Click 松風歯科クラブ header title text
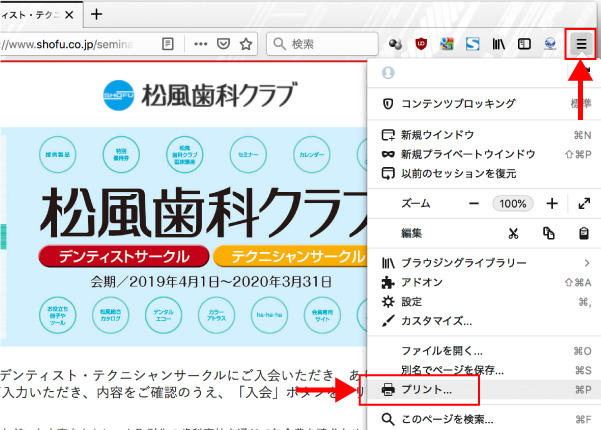This screenshot has width=601, height=430. coord(219,95)
